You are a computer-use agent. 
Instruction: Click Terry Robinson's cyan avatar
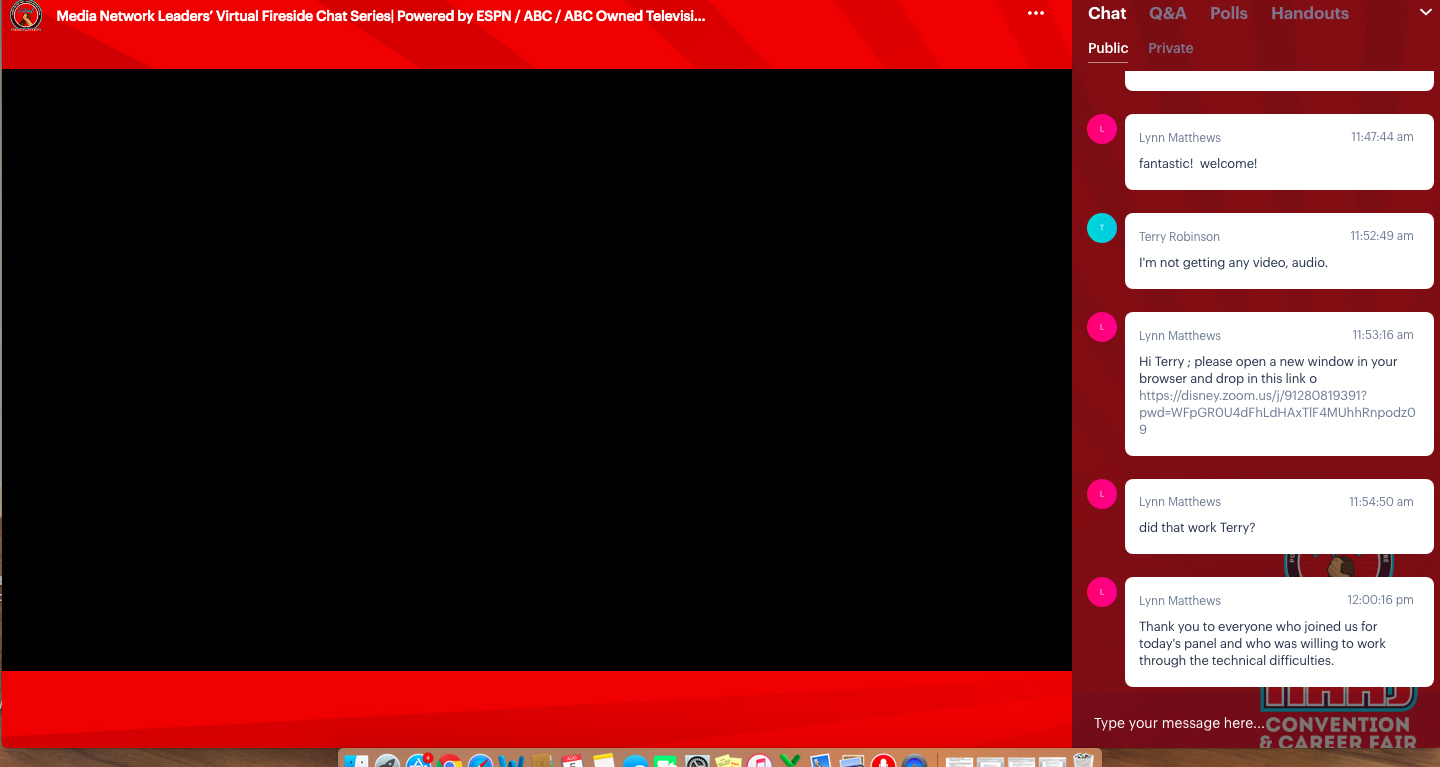click(1101, 228)
